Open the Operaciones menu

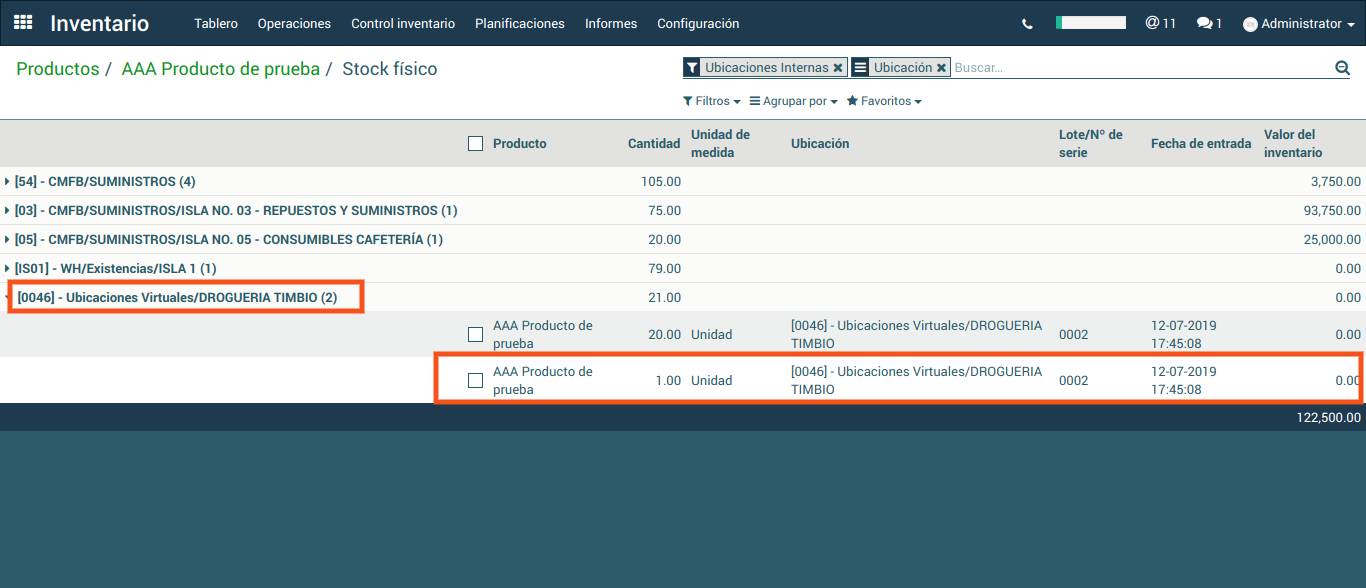pos(294,23)
